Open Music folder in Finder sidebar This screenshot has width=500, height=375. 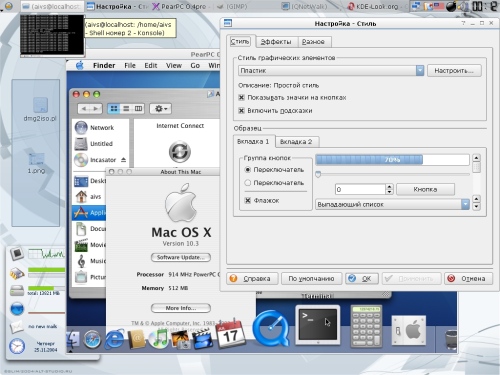90,261
